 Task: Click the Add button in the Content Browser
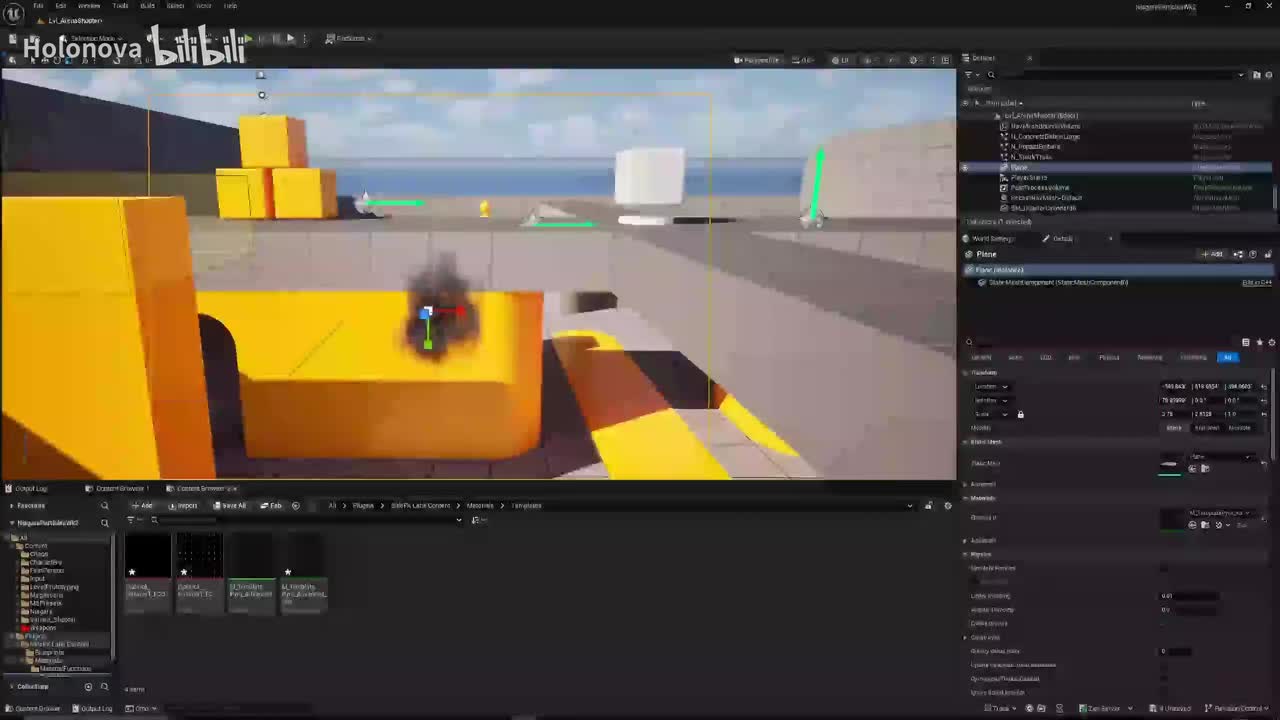tap(141, 505)
